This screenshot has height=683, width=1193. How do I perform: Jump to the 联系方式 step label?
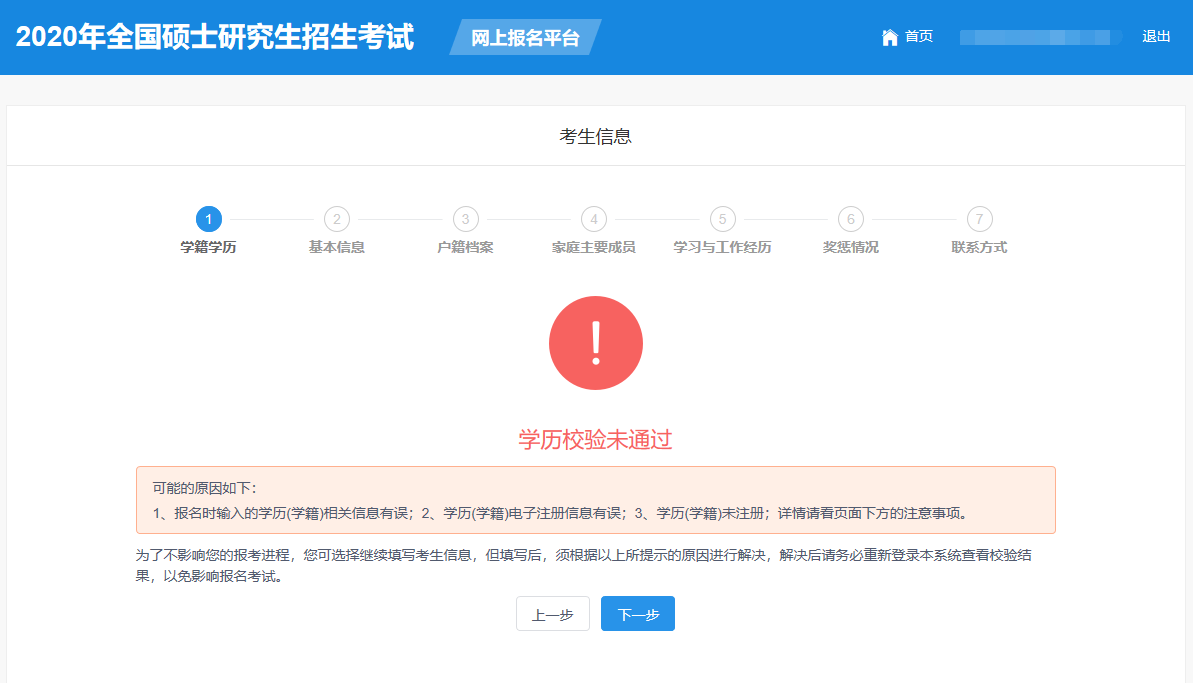coord(979,247)
